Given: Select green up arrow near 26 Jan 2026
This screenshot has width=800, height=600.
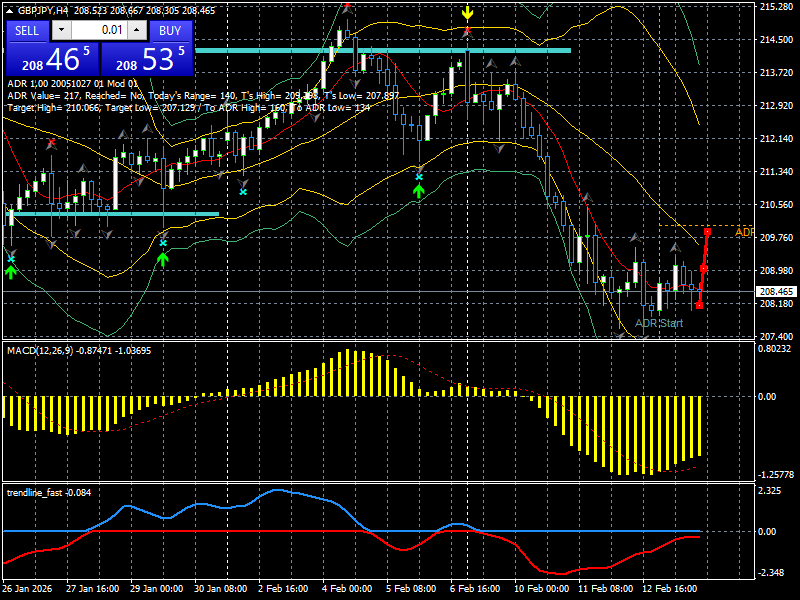Looking at the screenshot, I should 11,271.
